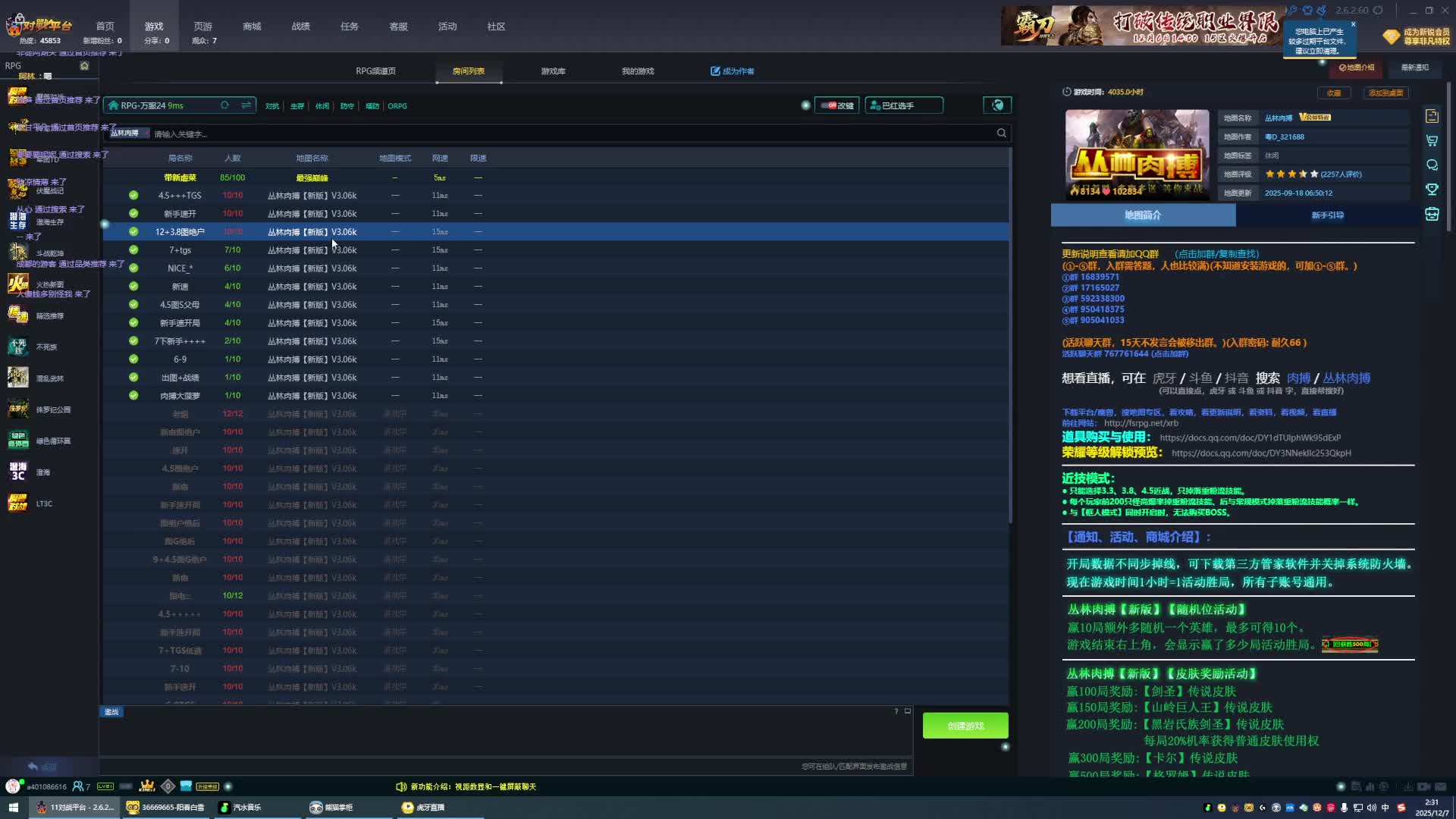Viewport: 1456px width, 819px height.
Task: Click the search magnifier icon in room filter
Action: tap(1001, 133)
